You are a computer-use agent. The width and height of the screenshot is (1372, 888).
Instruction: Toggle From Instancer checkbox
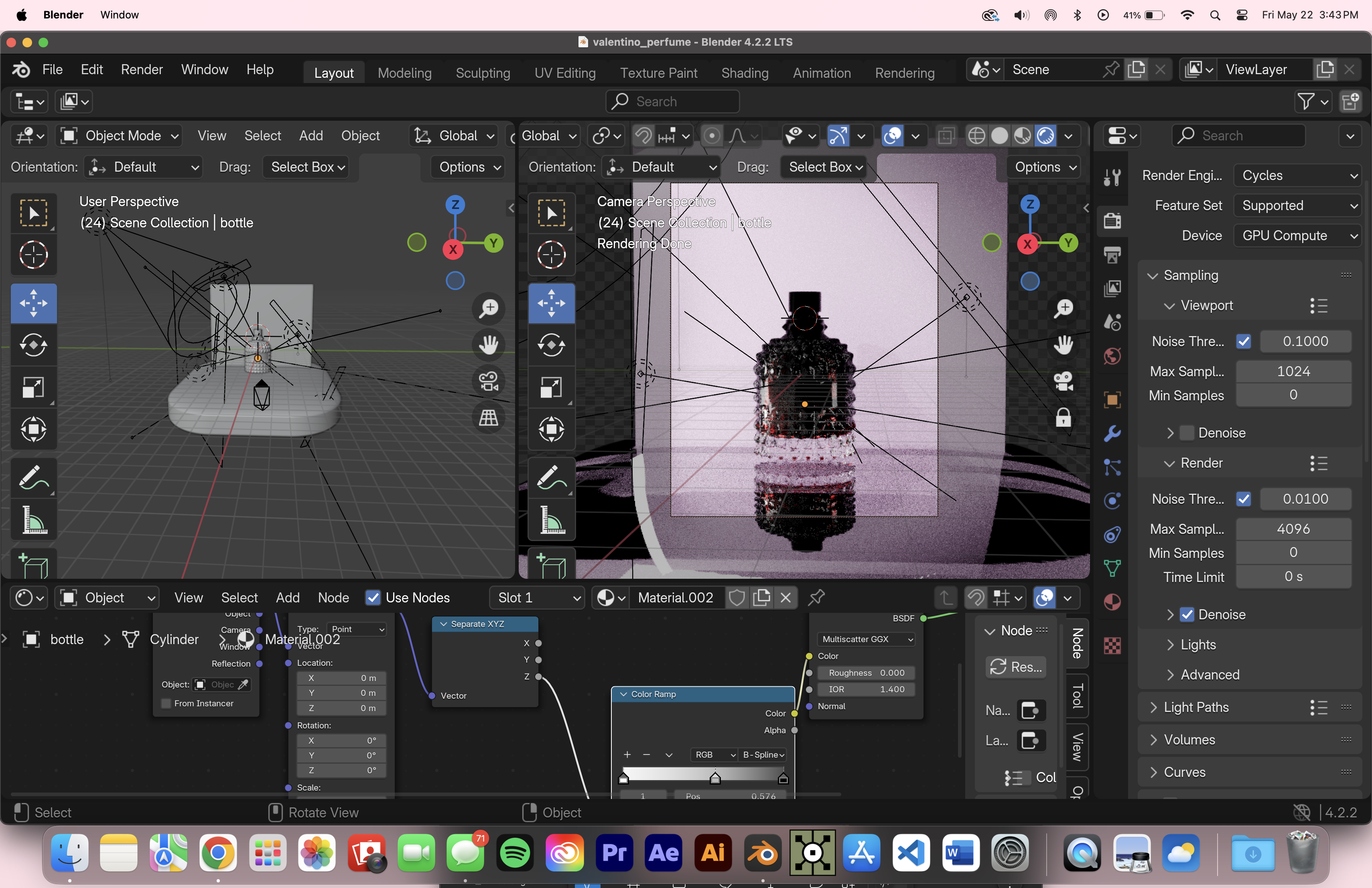point(166,704)
